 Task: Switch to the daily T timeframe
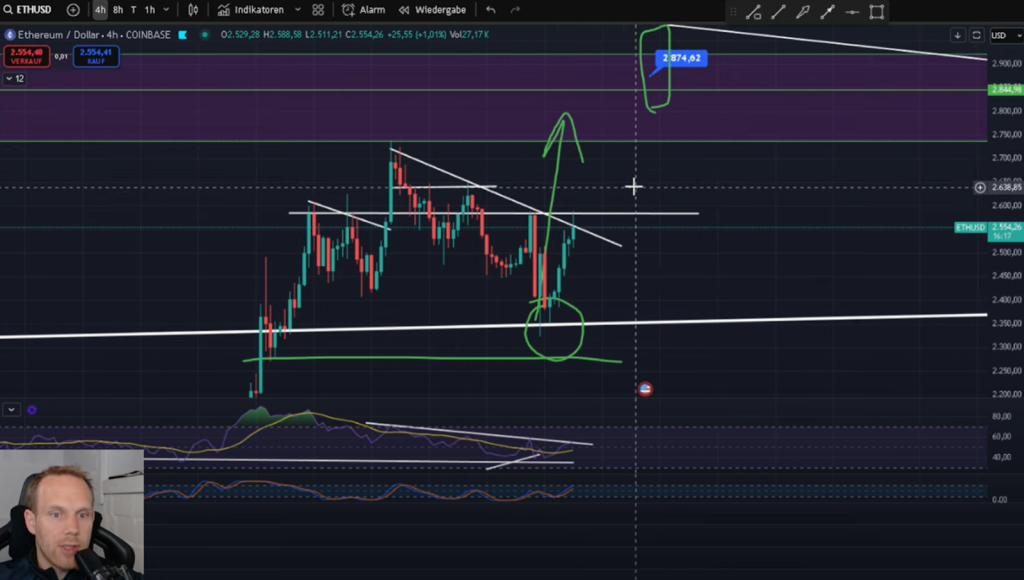(x=133, y=10)
